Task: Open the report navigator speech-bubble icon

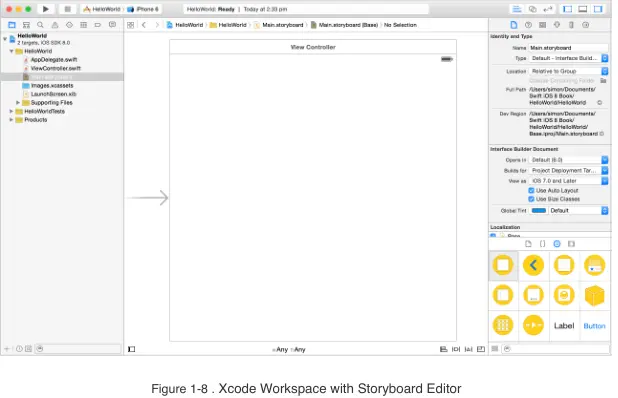Action: [x=112, y=25]
